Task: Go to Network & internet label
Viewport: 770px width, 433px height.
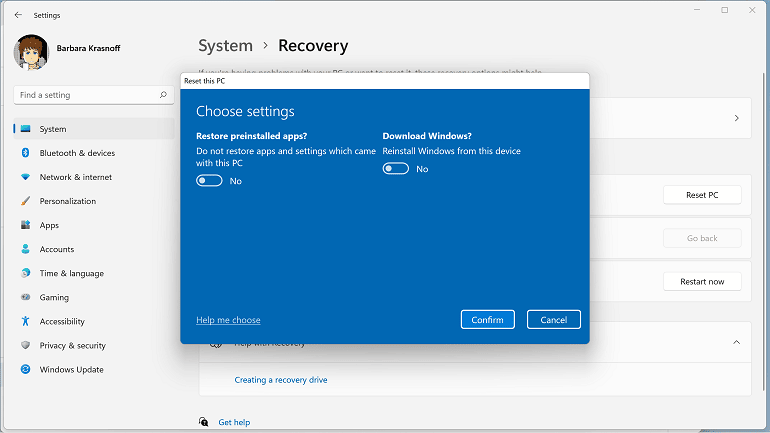Action: 76,177
